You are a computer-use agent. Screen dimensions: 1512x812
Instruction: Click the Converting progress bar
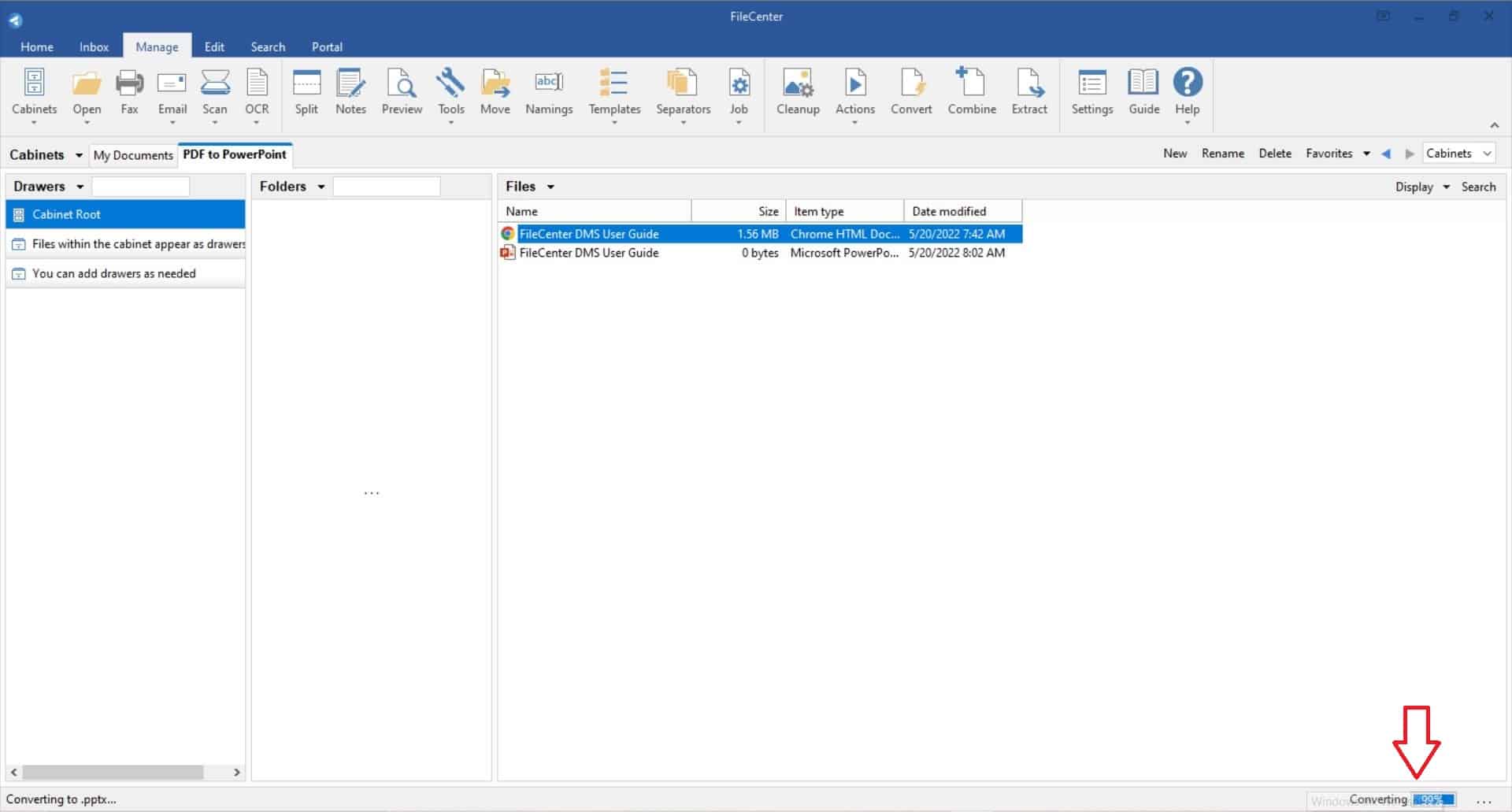[1432, 799]
